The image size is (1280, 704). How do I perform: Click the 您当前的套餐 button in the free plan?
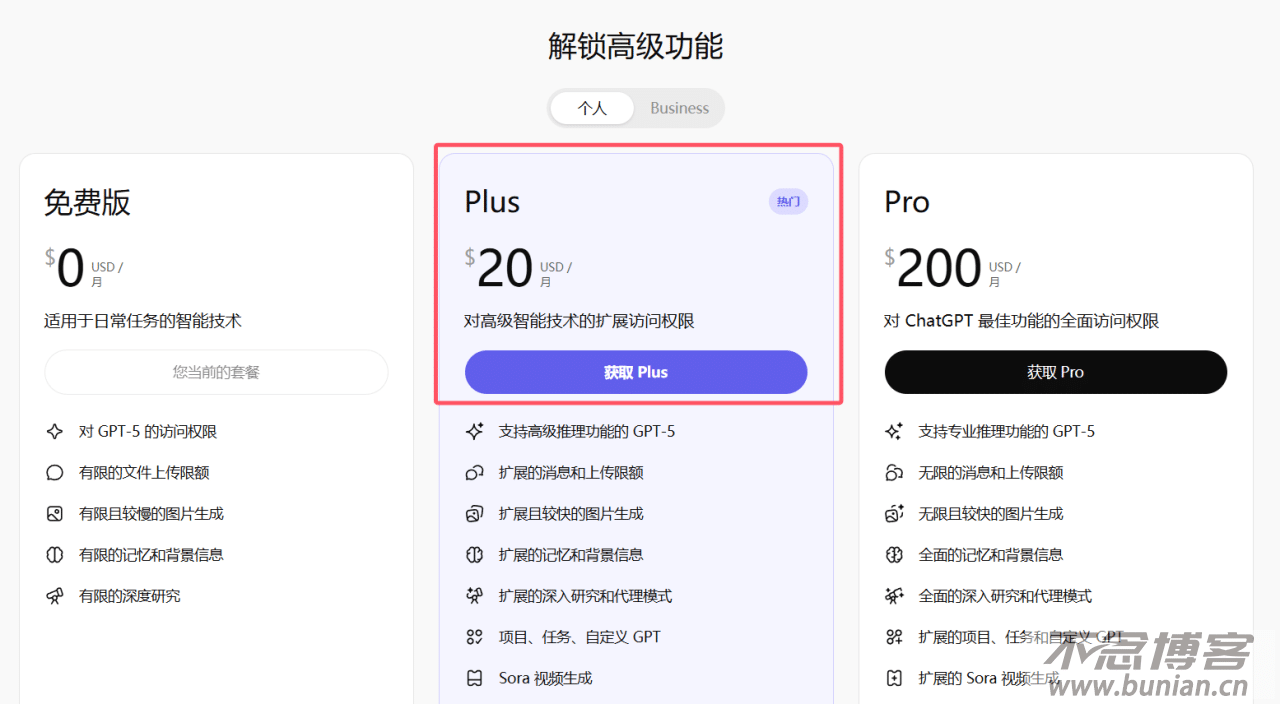216,371
